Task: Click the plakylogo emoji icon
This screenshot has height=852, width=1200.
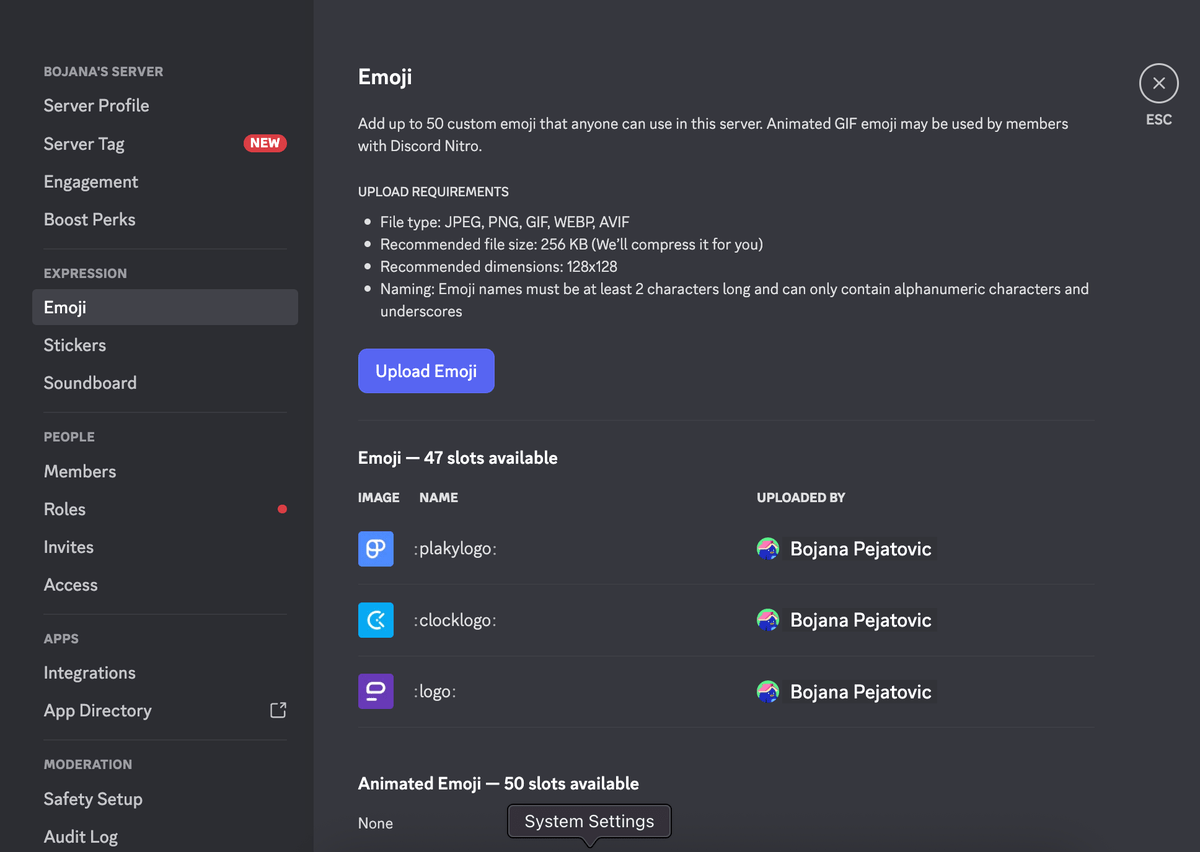Action: pyautogui.click(x=375, y=548)
